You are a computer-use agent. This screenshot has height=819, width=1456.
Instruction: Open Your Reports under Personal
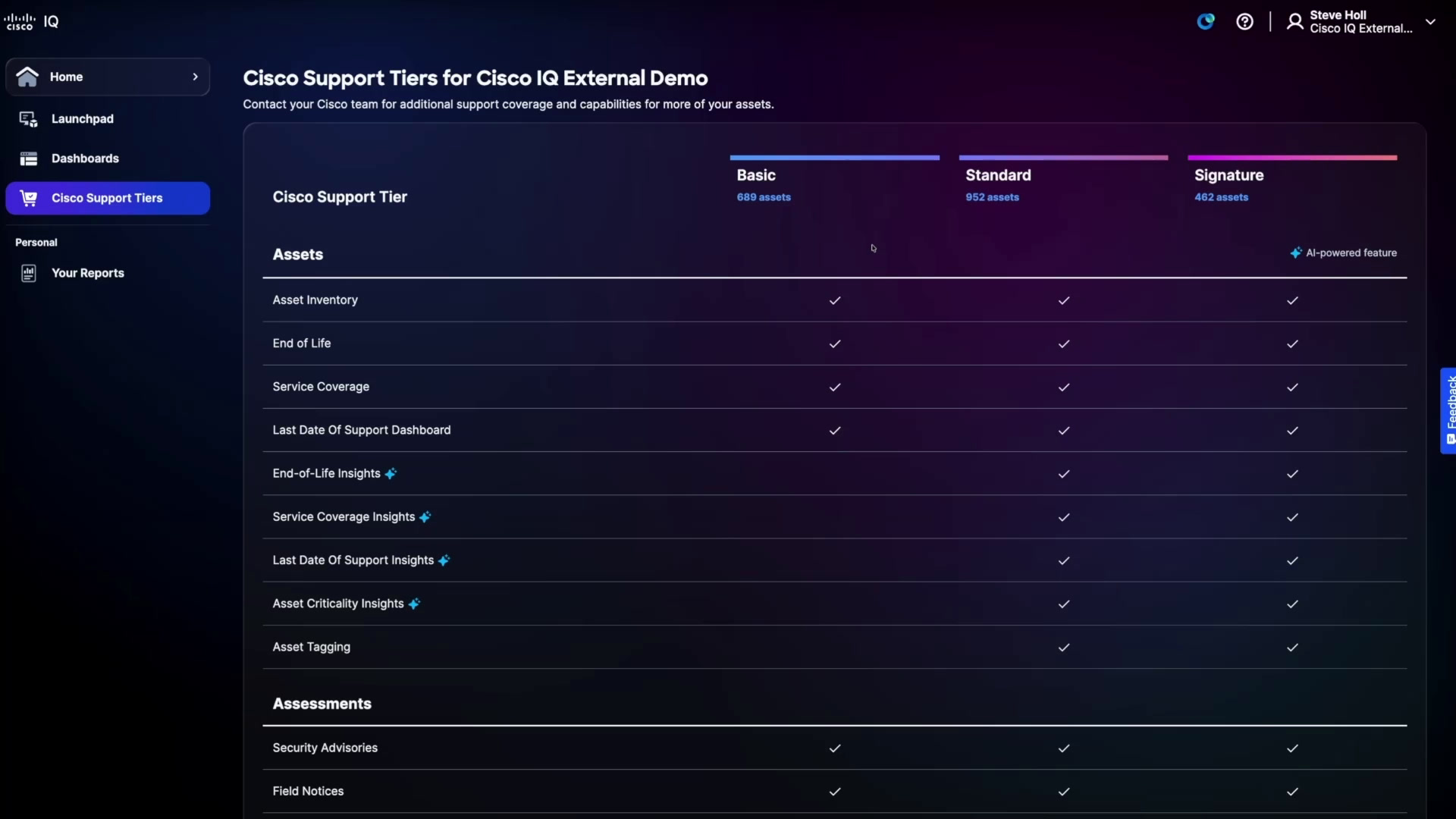(108, 273)
